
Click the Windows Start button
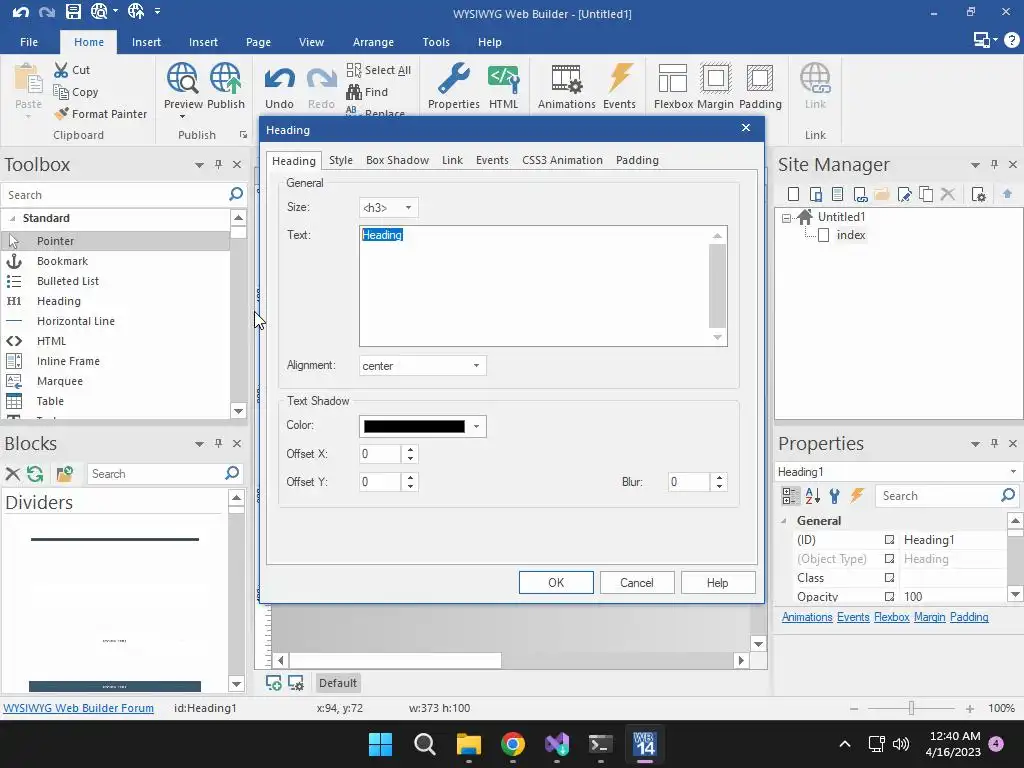pyautogui.click(x=380, y=744)
